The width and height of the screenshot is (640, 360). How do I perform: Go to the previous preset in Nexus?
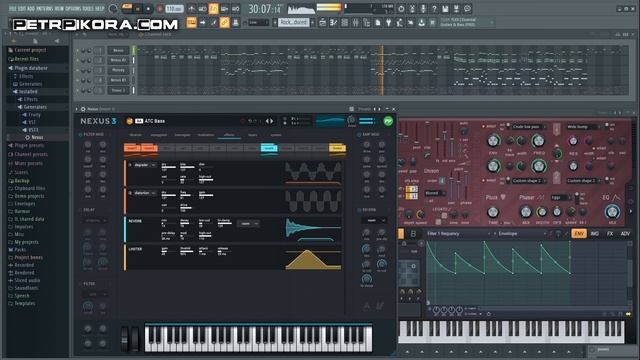[267, 121]
